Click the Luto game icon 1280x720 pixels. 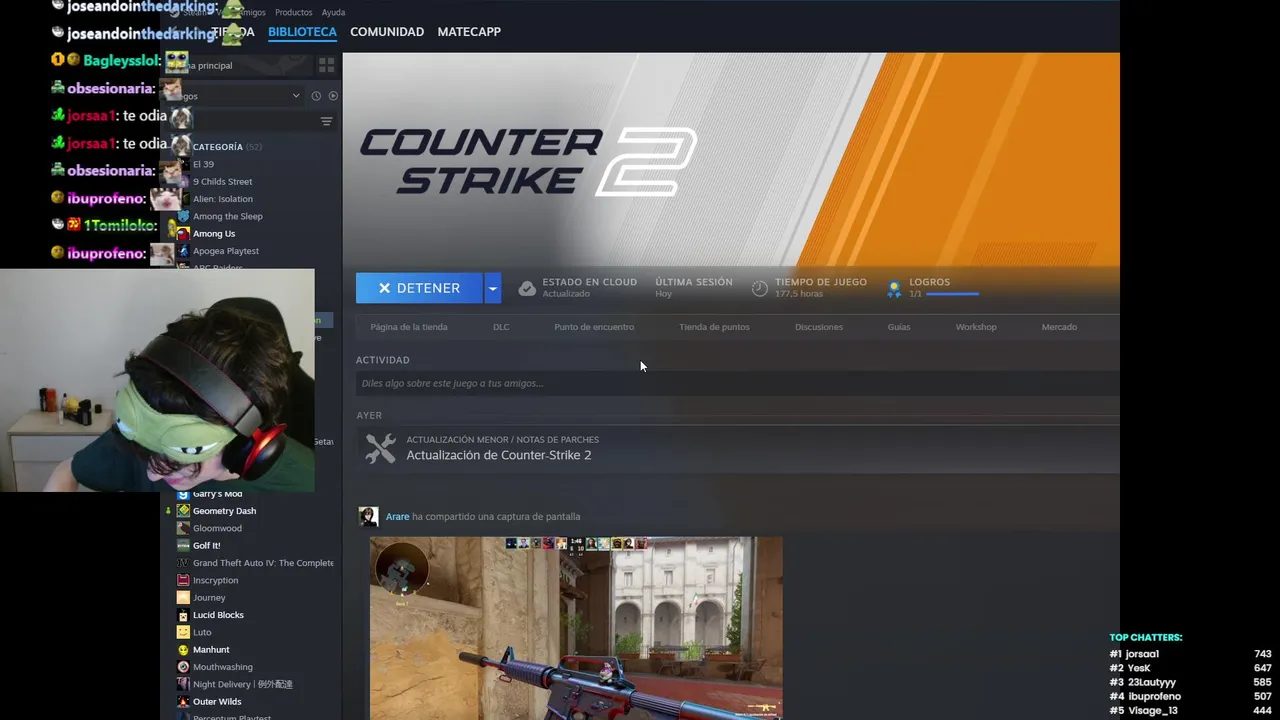click(183, 632)
